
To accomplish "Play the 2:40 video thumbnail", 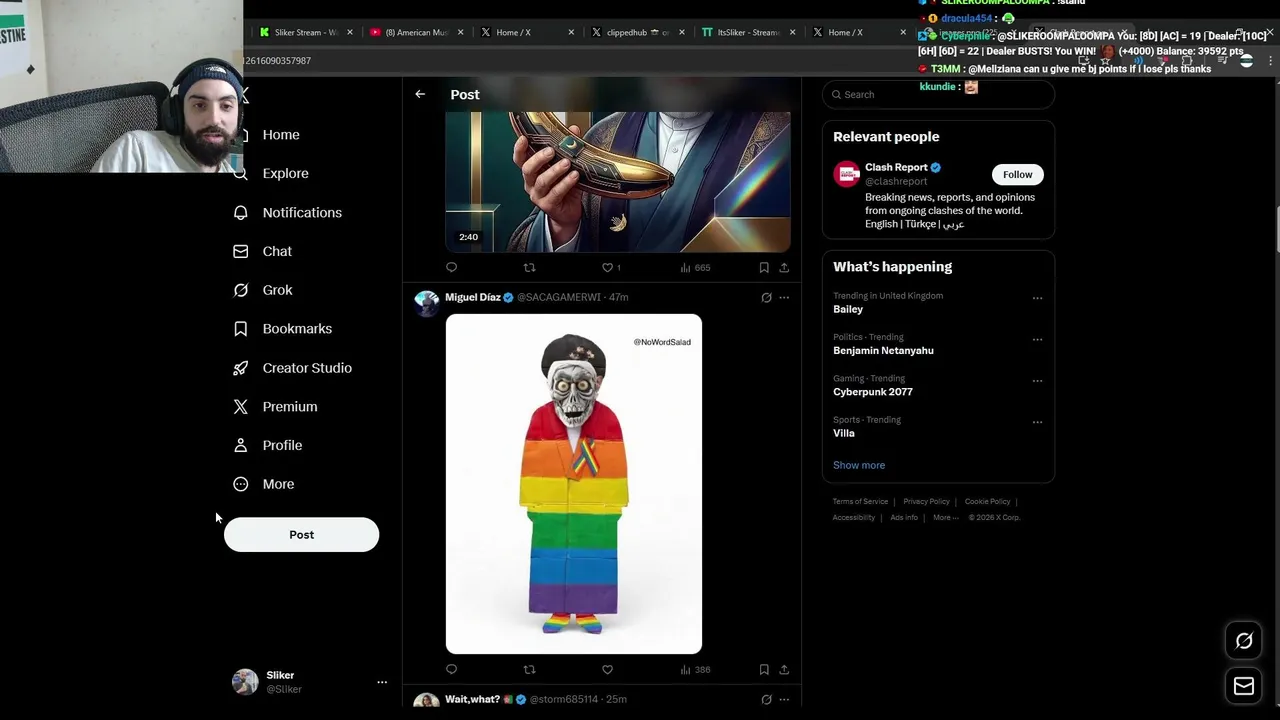I will (618, 181).
